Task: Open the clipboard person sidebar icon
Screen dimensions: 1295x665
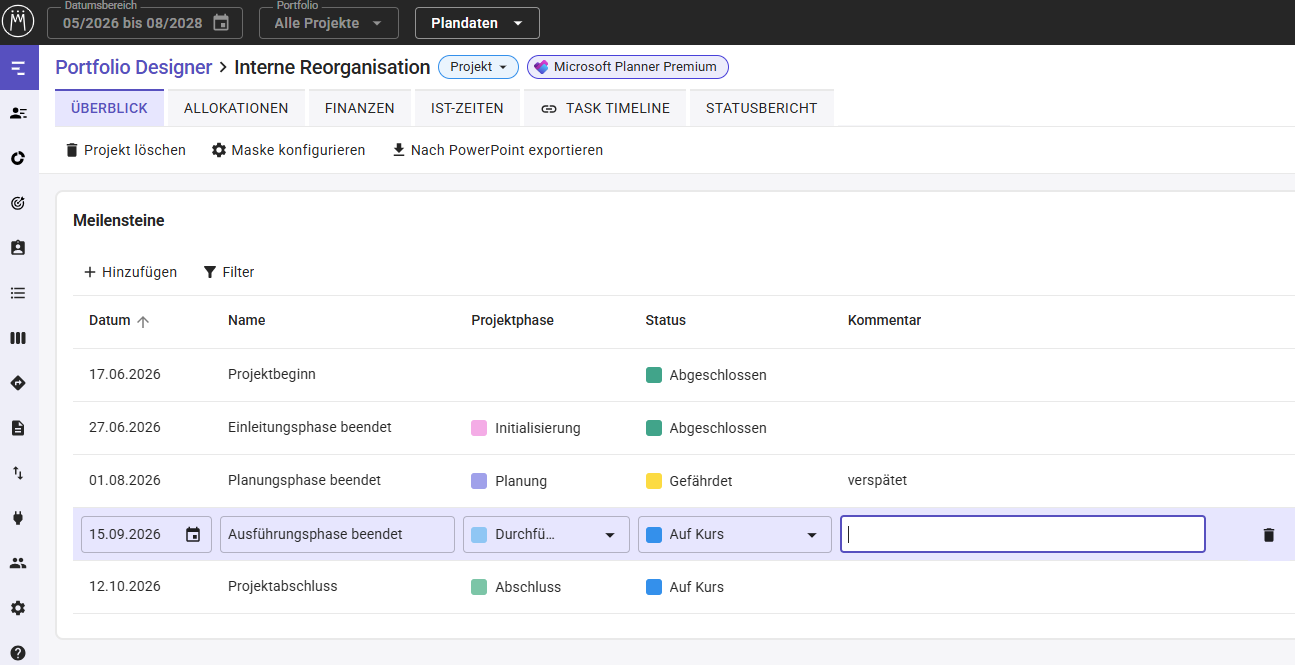Action: 18,248
